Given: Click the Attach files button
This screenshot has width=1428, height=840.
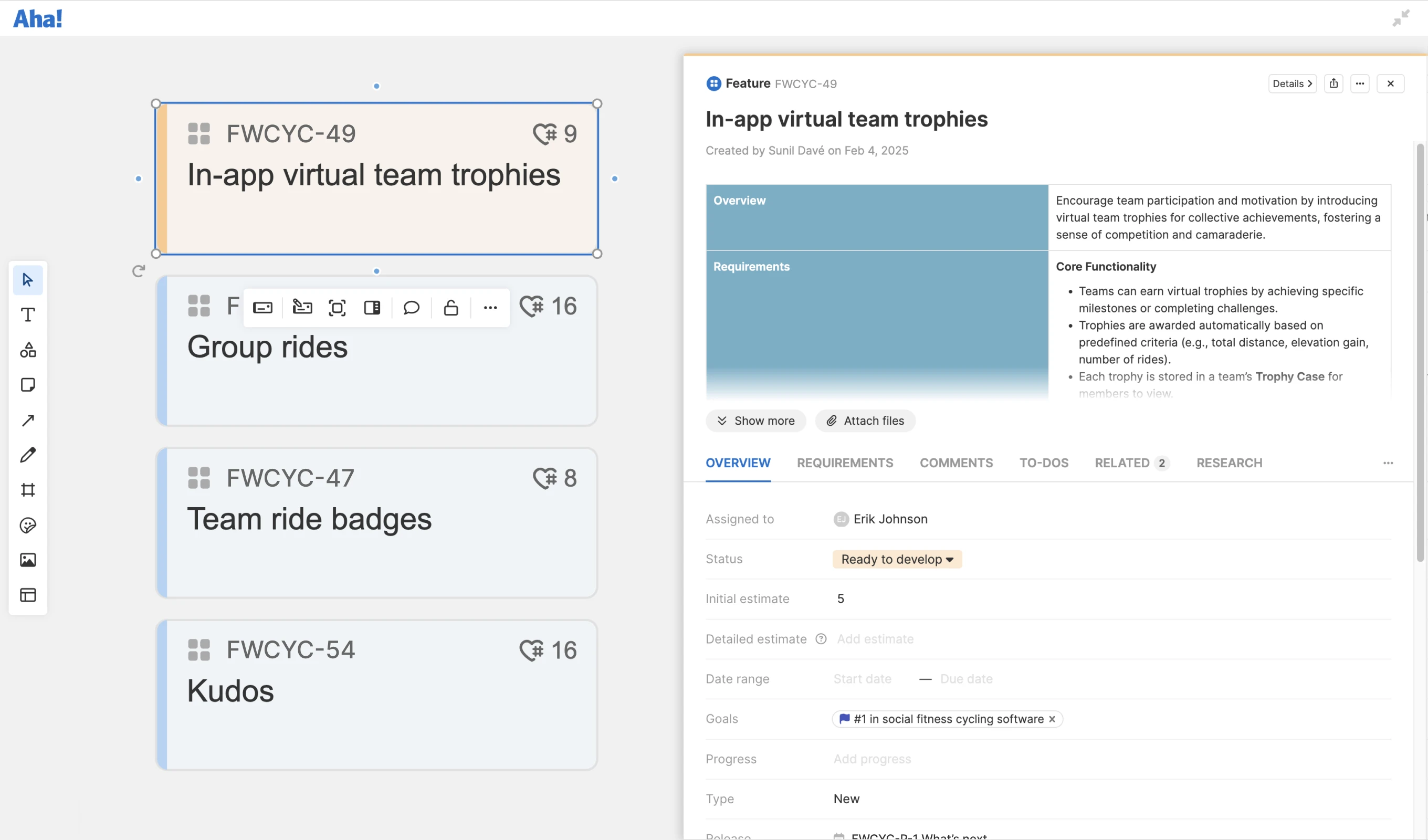Looking at the screenshot, I should (x=865, y=421).
